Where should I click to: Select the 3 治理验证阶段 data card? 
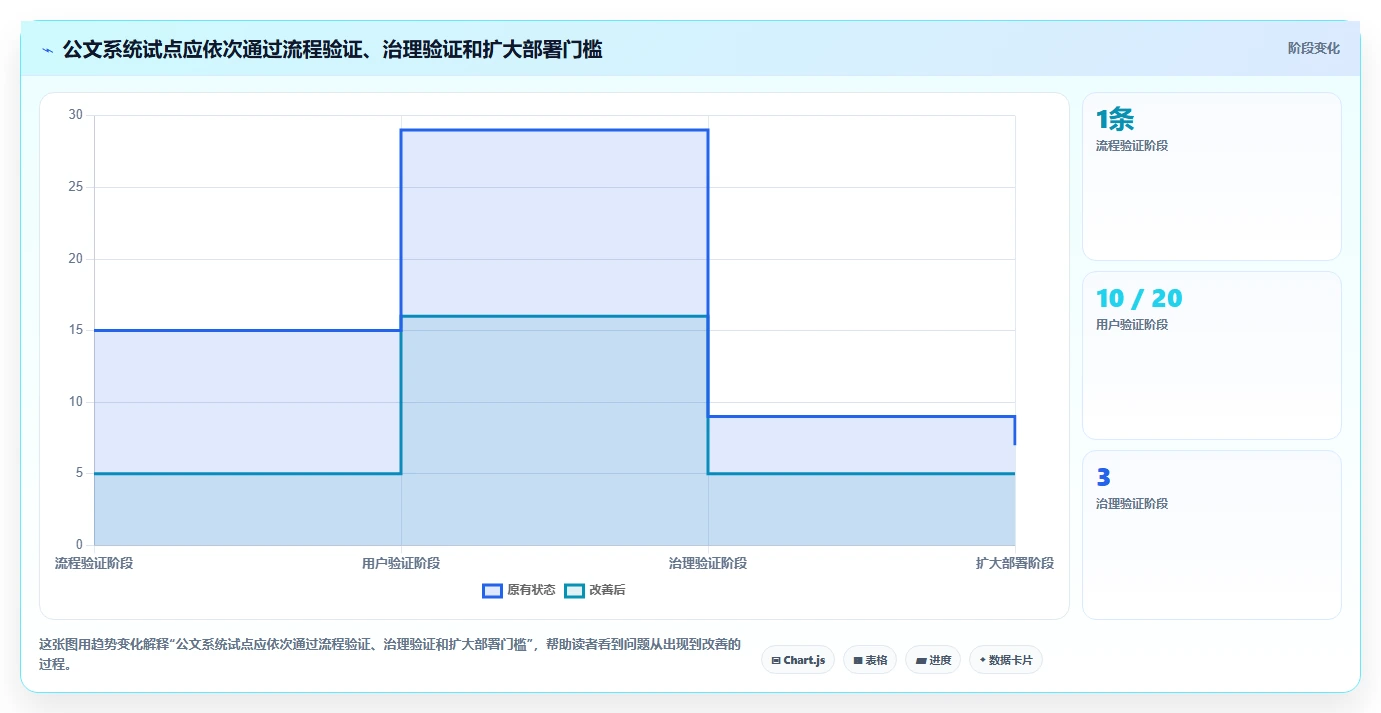[x=1212, y=535]
